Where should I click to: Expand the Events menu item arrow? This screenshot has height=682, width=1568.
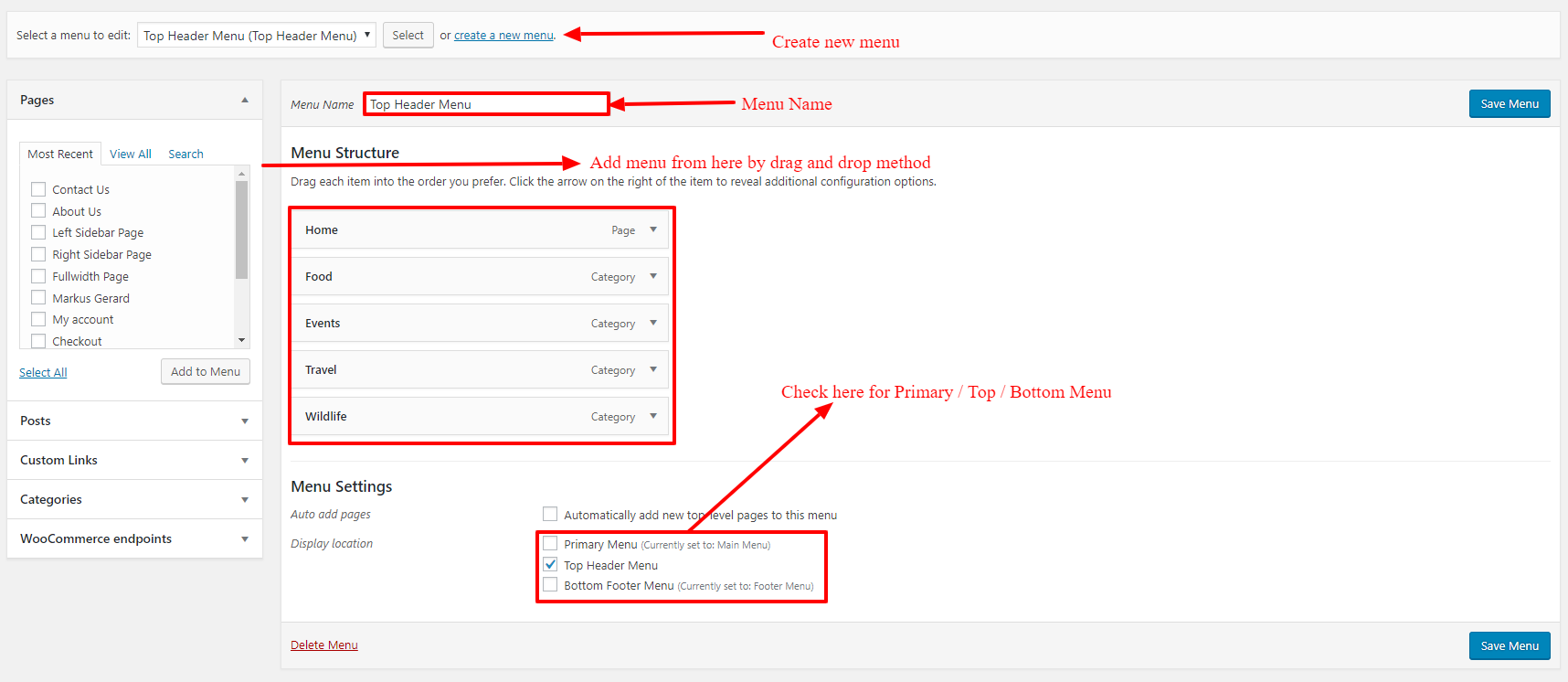tap(653, 323)
